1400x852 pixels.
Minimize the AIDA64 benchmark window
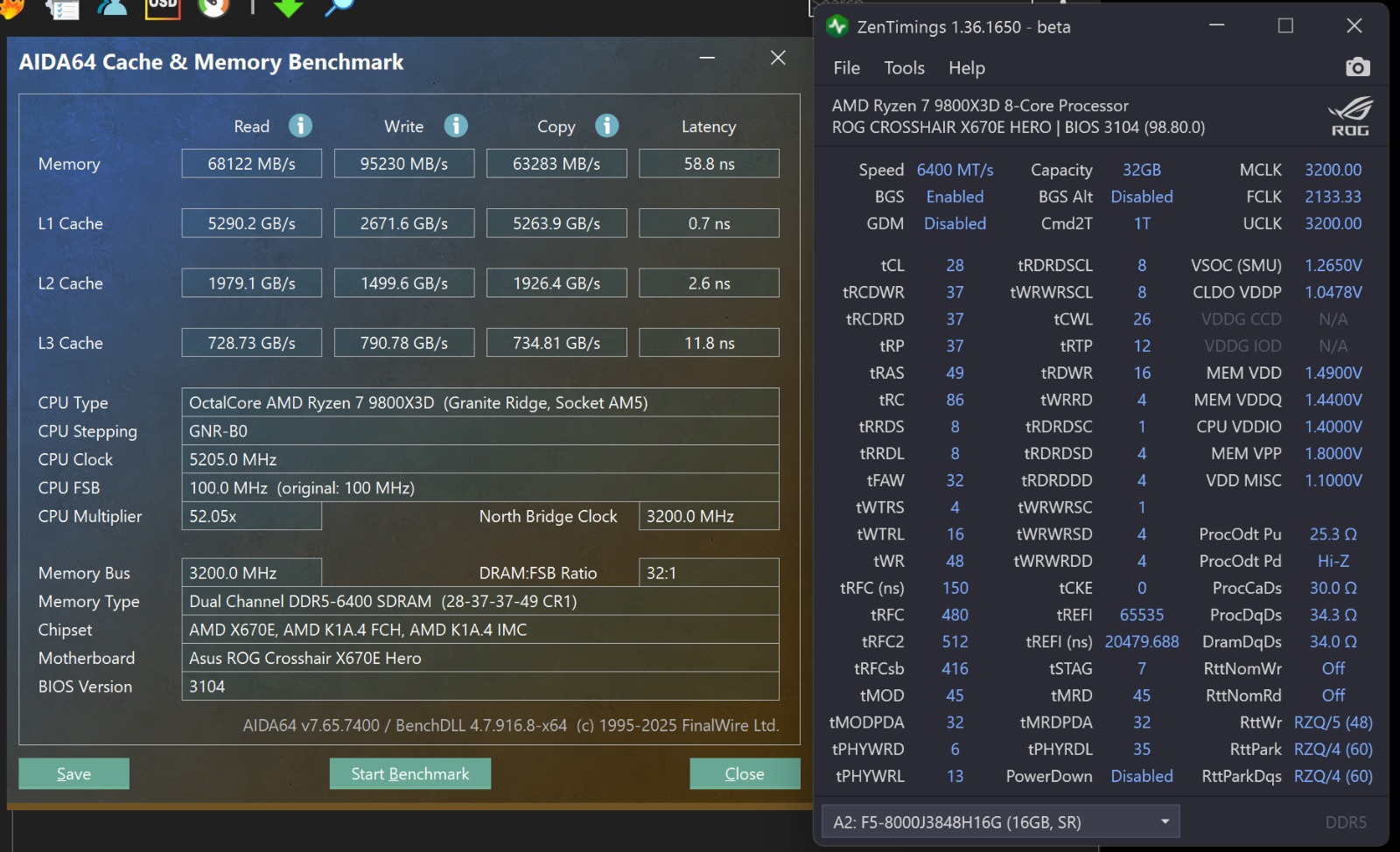coord(707,58)
